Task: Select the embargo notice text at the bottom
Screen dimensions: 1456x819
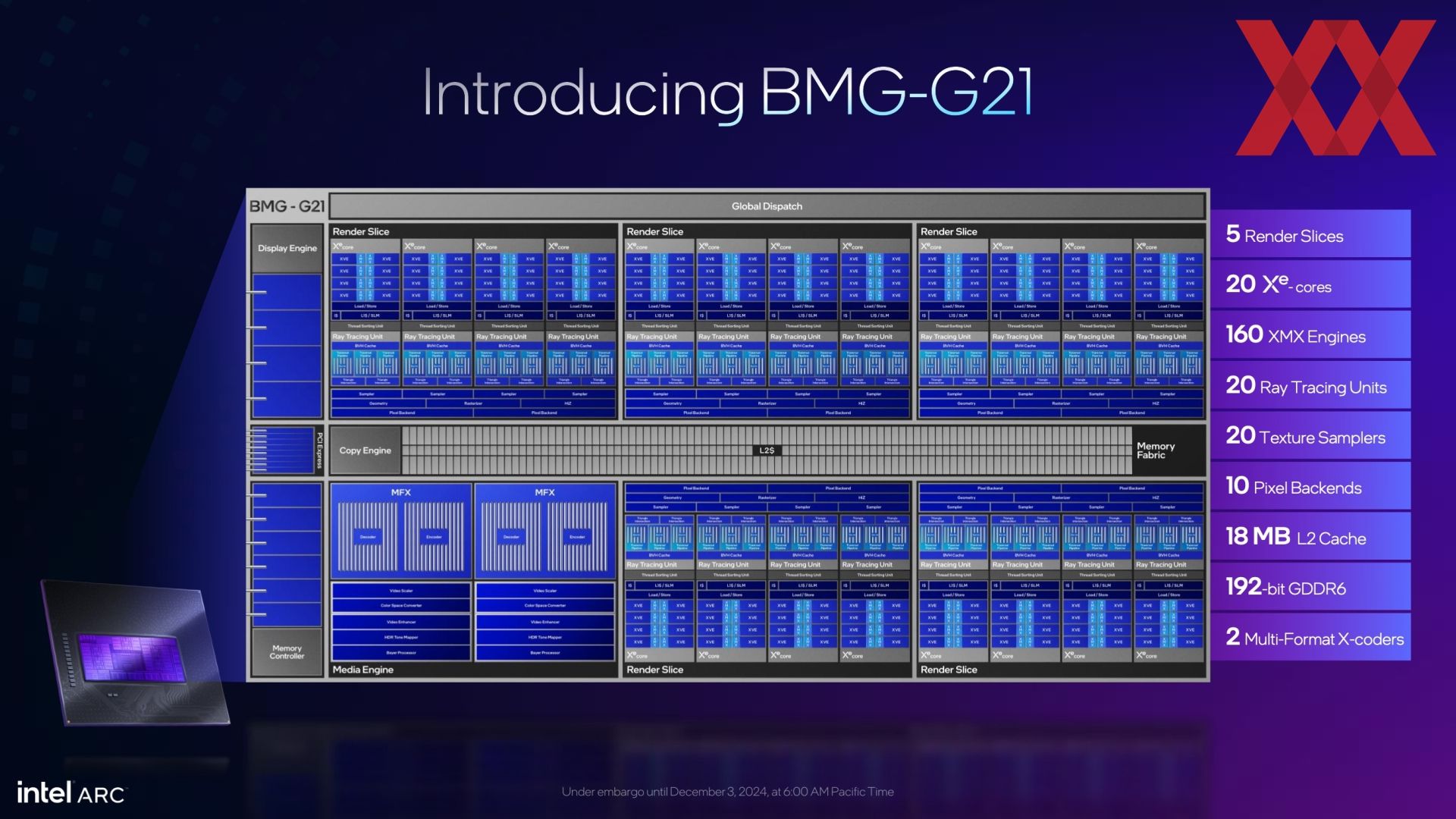Action: point(728,792)
